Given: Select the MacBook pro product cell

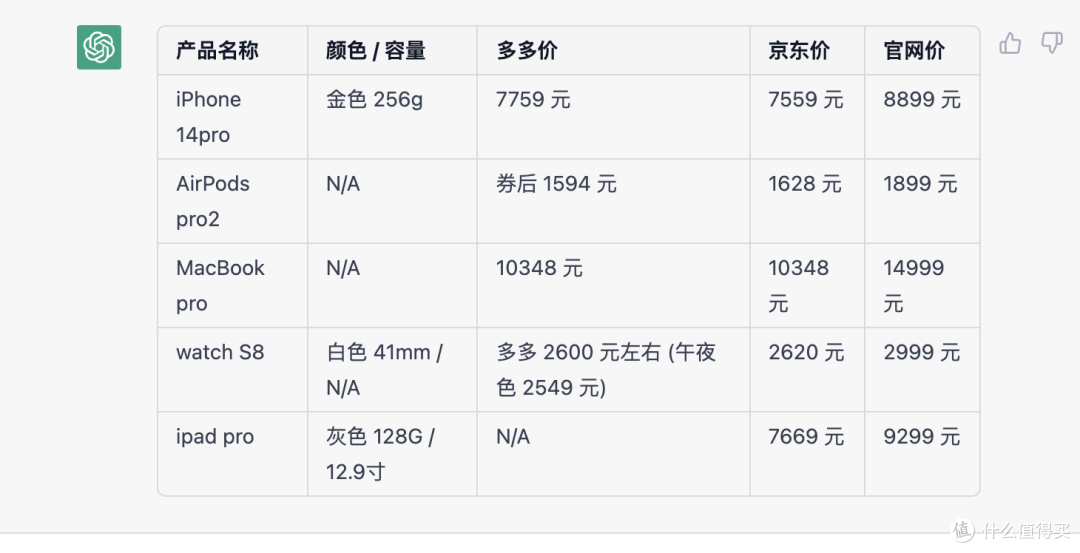Looking at the screenshot, I should pyautogui.click(x=233, y=286).
